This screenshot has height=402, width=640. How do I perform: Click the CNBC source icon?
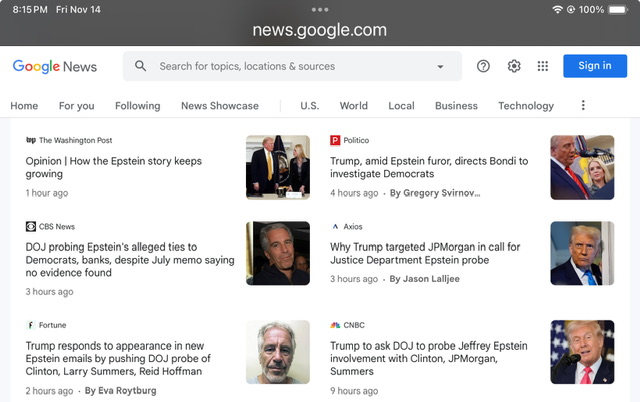335,325
